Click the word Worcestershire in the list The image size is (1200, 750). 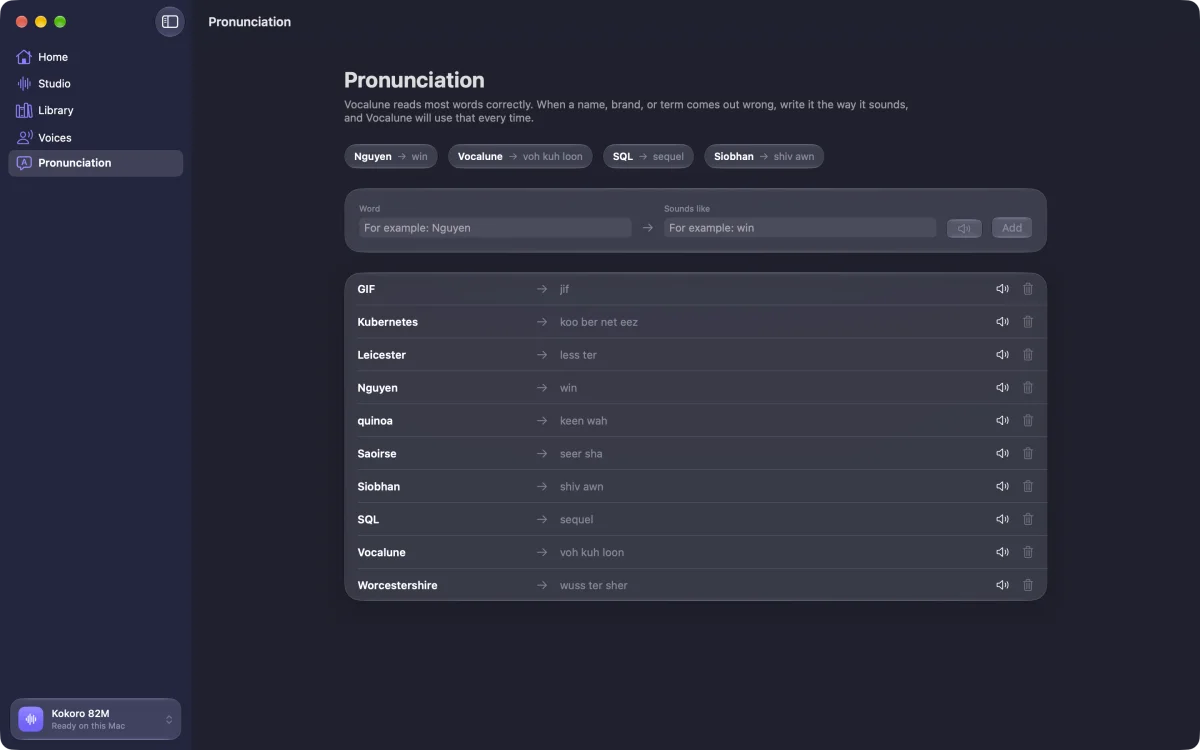397,585
